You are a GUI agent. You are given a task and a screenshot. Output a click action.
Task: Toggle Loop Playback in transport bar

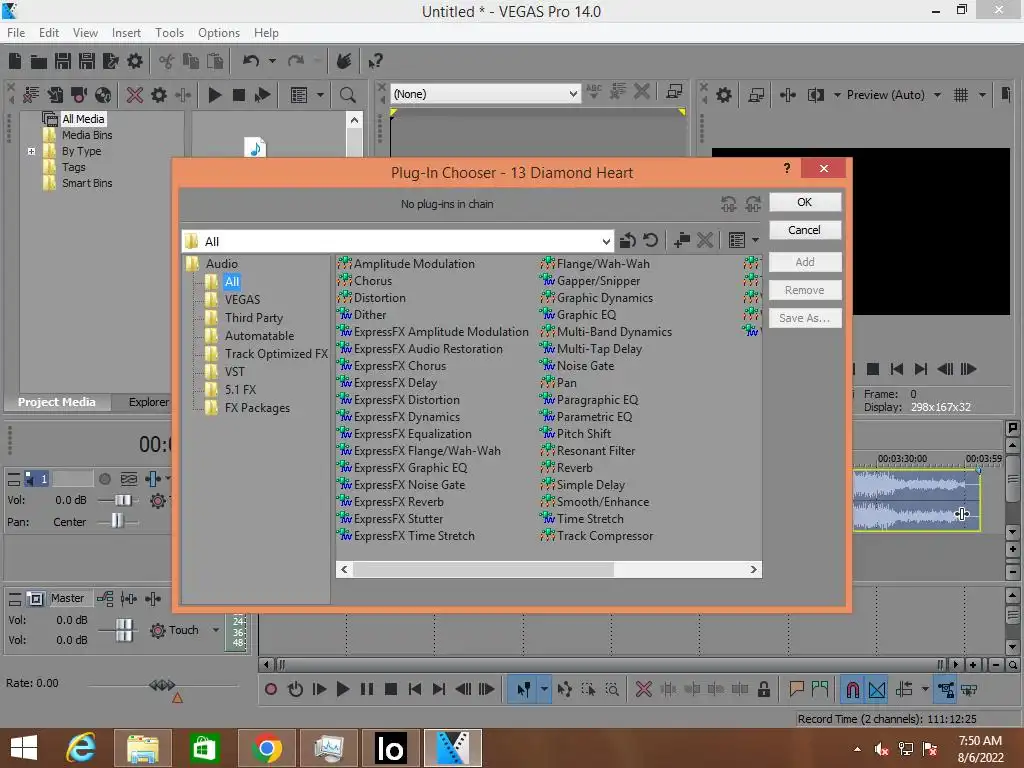click(x=295, y=689)
